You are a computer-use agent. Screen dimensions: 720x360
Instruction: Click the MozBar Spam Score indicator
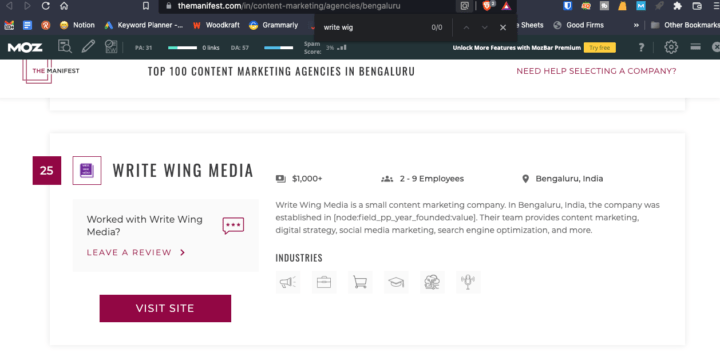(325, 47)
